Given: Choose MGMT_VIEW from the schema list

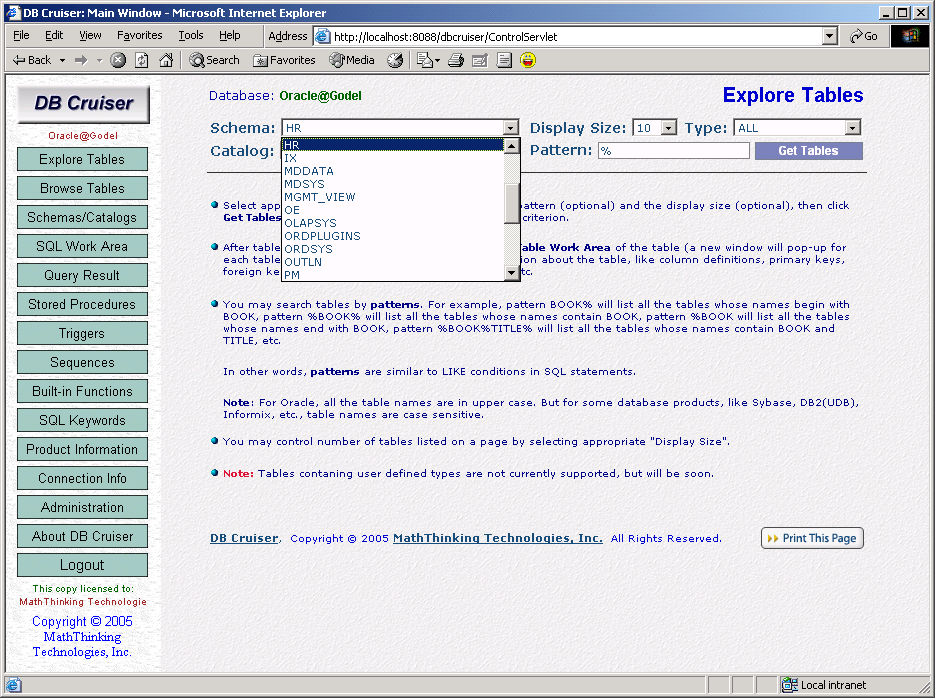Looking at the screenshot, I should (393, 197).
